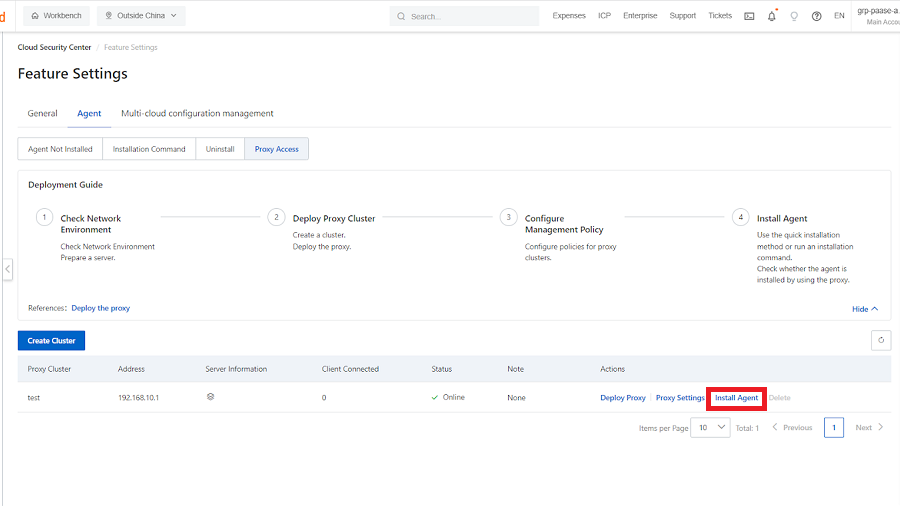Open the help question mark icon

[817, 16]
